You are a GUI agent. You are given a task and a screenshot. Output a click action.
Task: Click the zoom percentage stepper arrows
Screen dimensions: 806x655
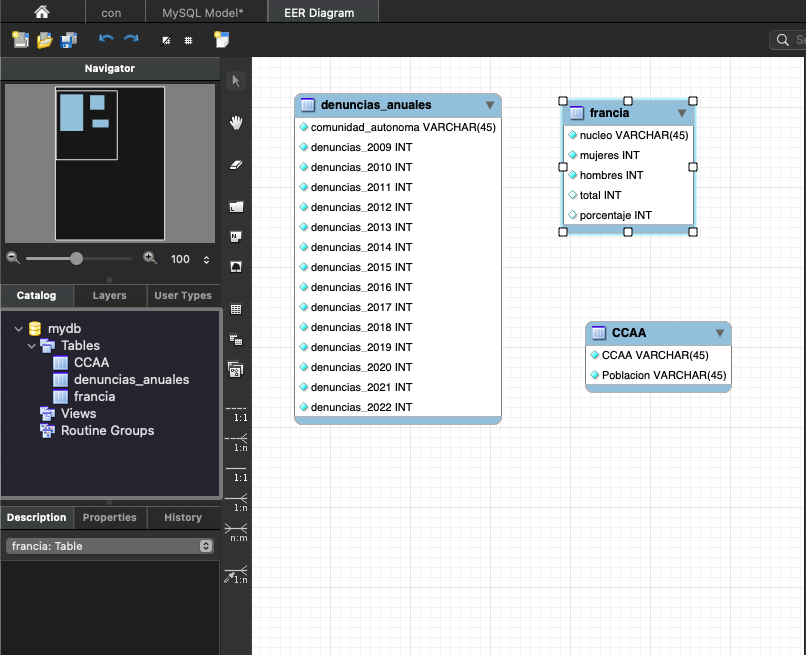click(206, 259)
